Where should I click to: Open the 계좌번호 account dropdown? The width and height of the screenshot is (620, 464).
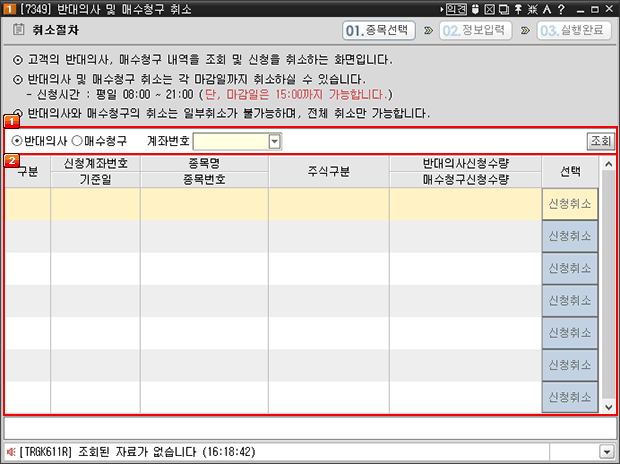[x=275, y=142]
